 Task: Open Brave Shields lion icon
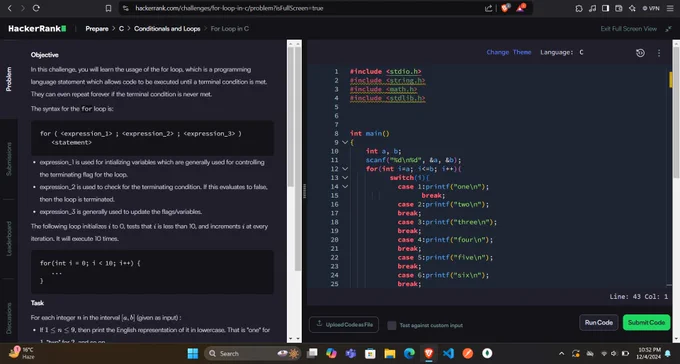[505, 8]
